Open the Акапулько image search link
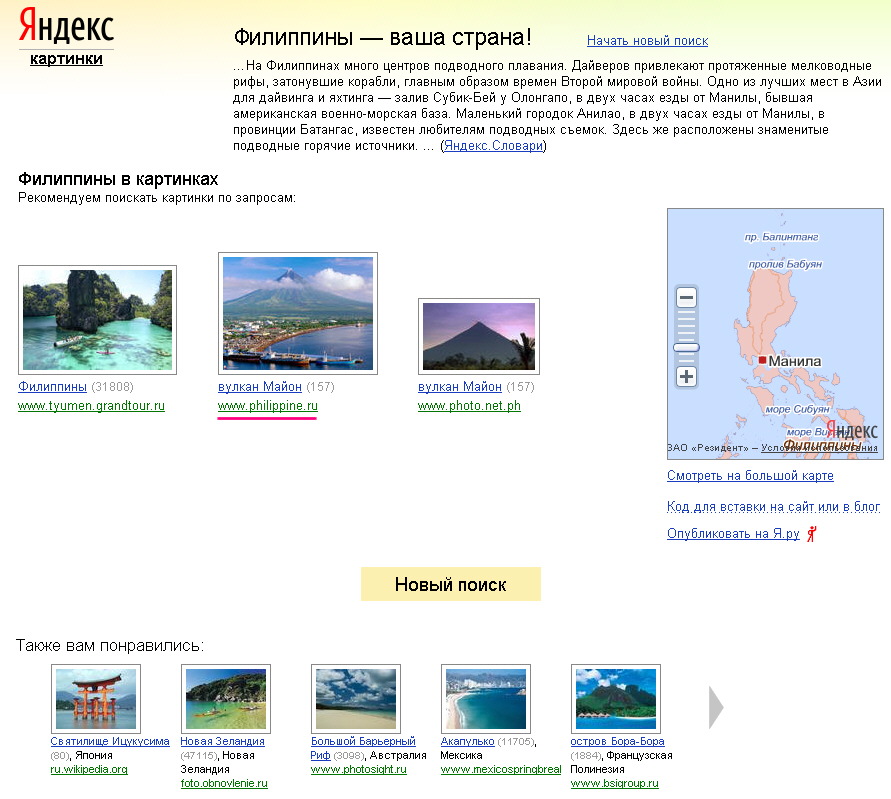This screenshot has width=891, height=799. click(x=468, y=742)
